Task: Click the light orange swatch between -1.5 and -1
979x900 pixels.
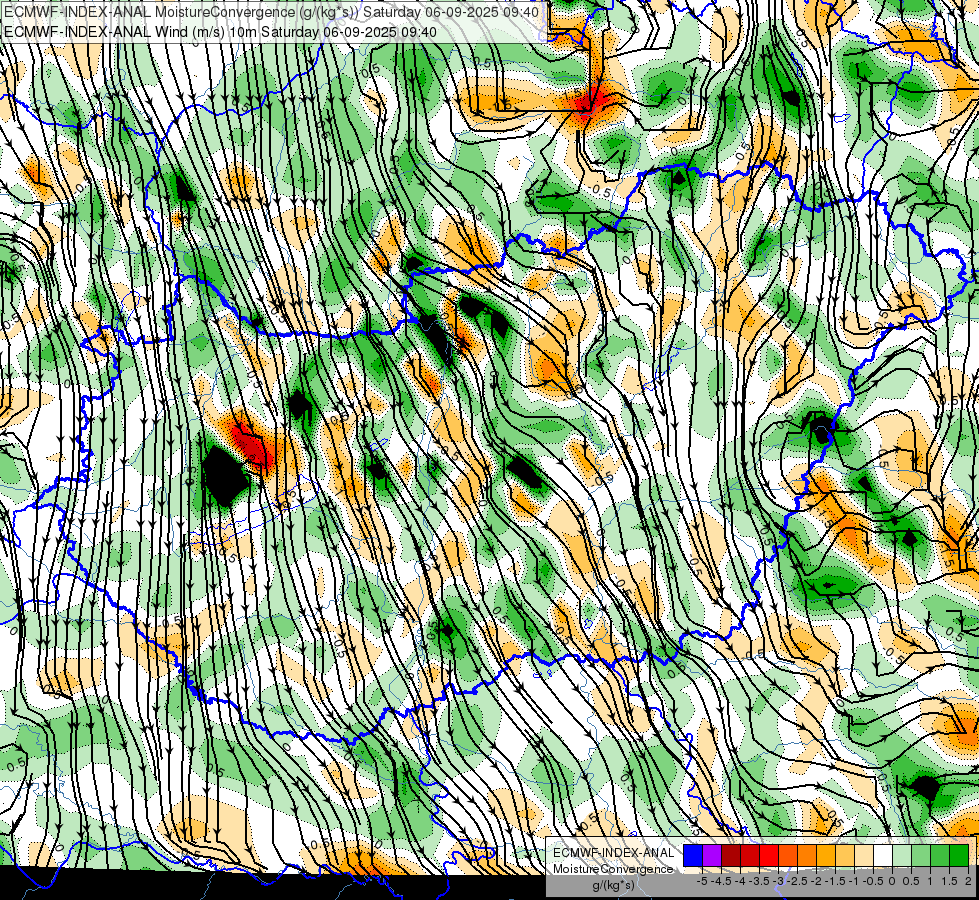Action: pos(844,855)
